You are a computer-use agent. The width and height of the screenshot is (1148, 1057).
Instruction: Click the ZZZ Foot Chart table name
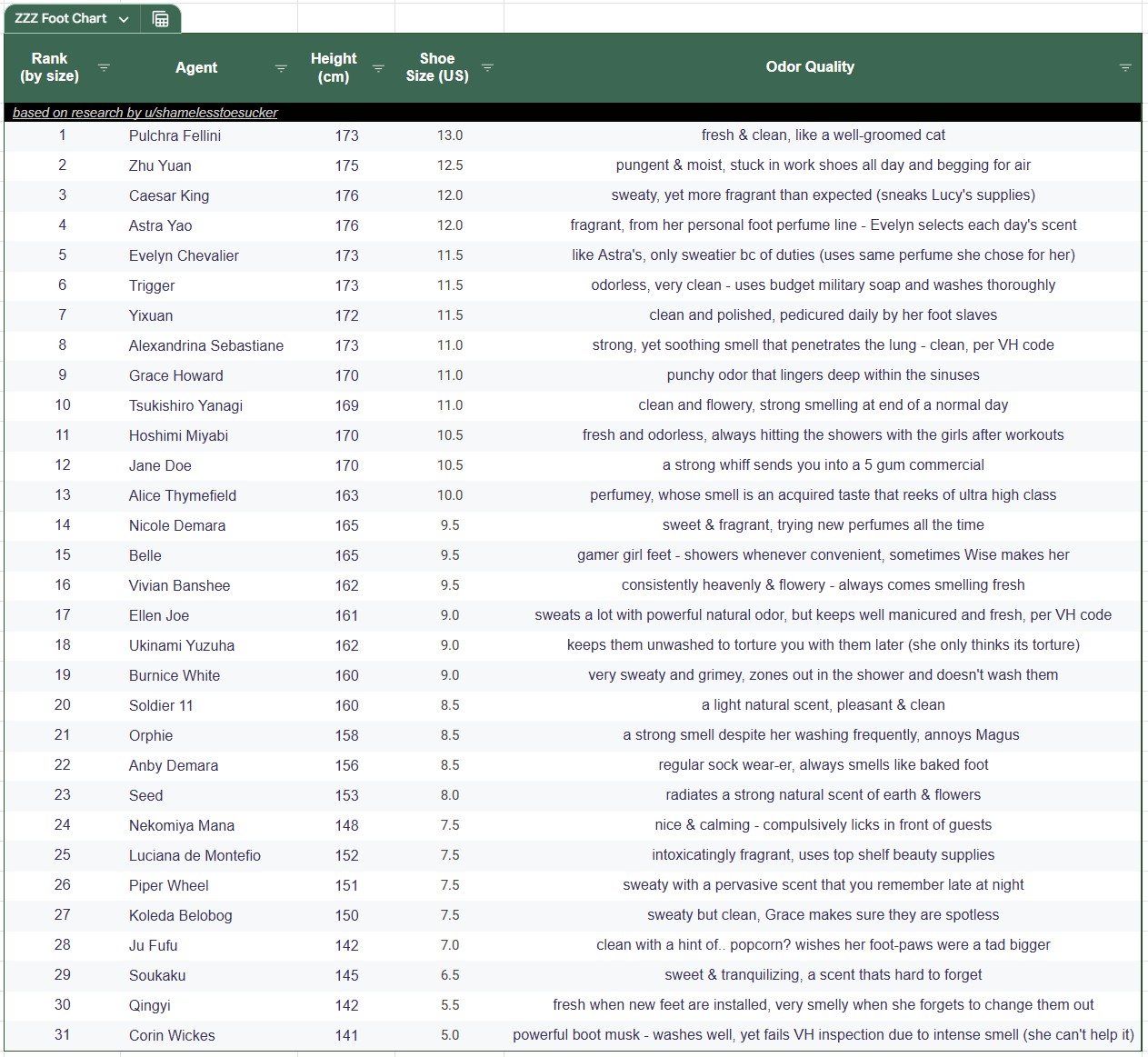click(x=60, y=18)
